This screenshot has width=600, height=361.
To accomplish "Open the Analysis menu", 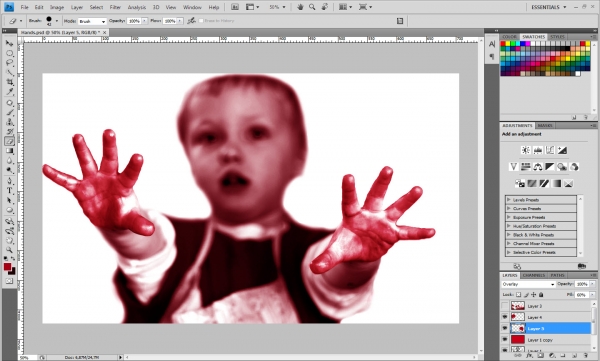I will (137, 7).
